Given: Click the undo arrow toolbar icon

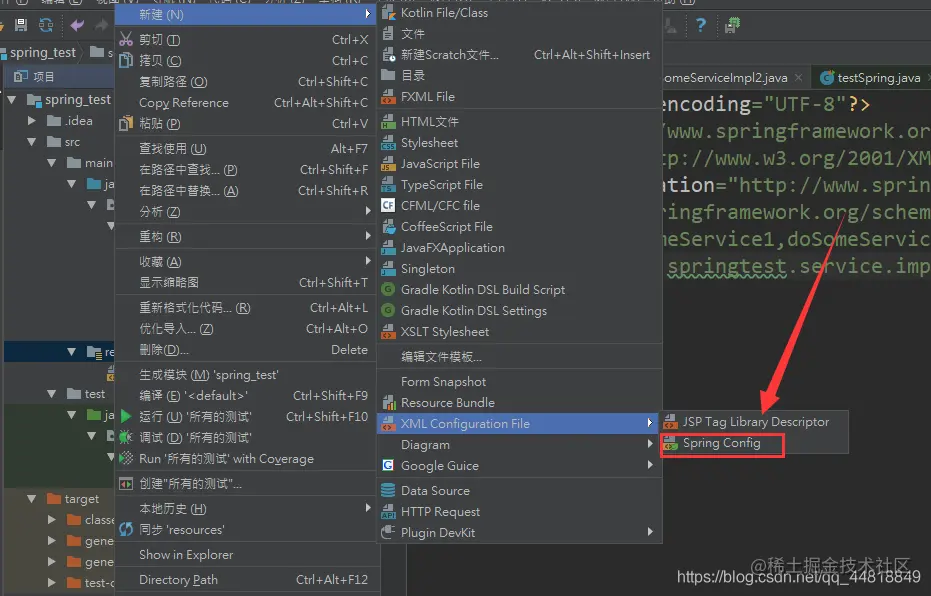Looking at the screenshot, I should click(77, 24).
